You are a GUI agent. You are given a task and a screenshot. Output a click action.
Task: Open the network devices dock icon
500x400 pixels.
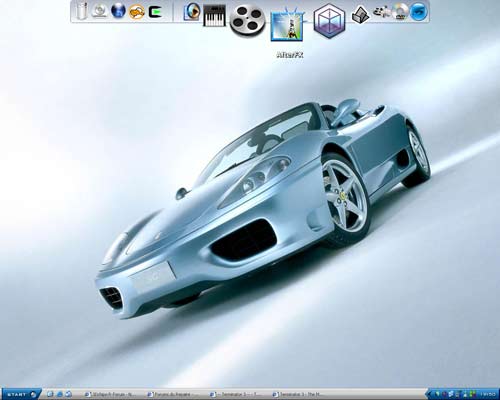click(x=382, y=12)
